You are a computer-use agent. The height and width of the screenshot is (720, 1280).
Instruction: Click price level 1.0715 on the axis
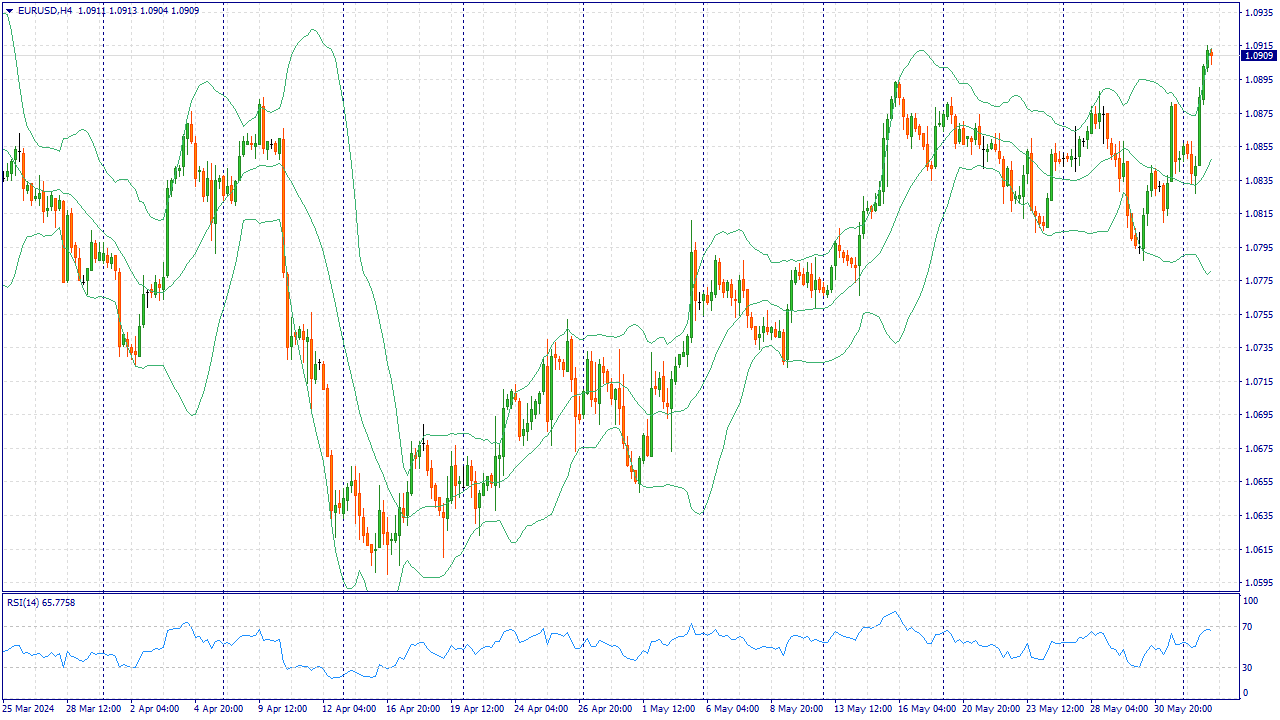tap(1258, 382)
